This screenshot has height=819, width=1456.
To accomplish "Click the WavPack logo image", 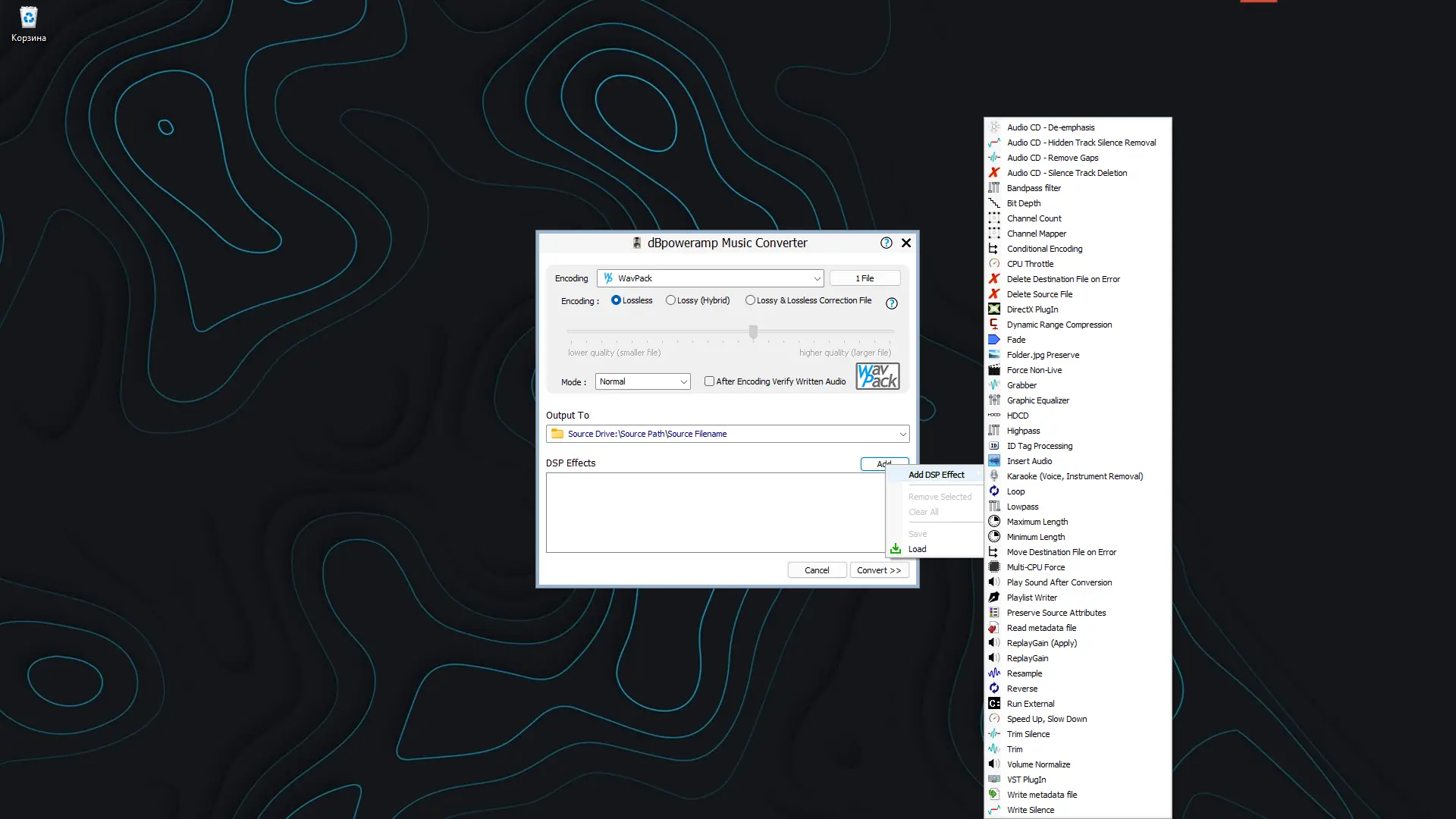I will coord(877,376).
